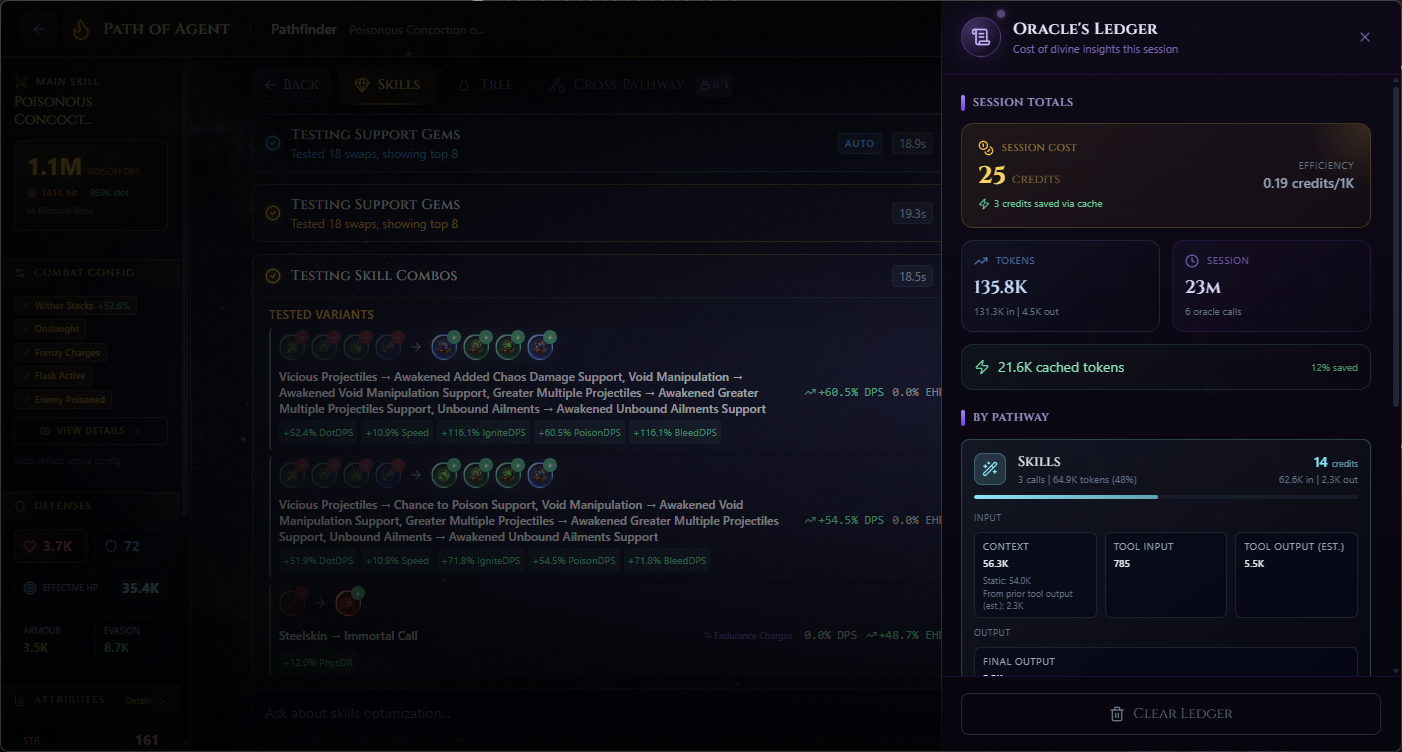Image resolution: width=1402 pixels, height=752 pixels.
Task: Click the Session clock icon
Action: (x=1192, y=261)
